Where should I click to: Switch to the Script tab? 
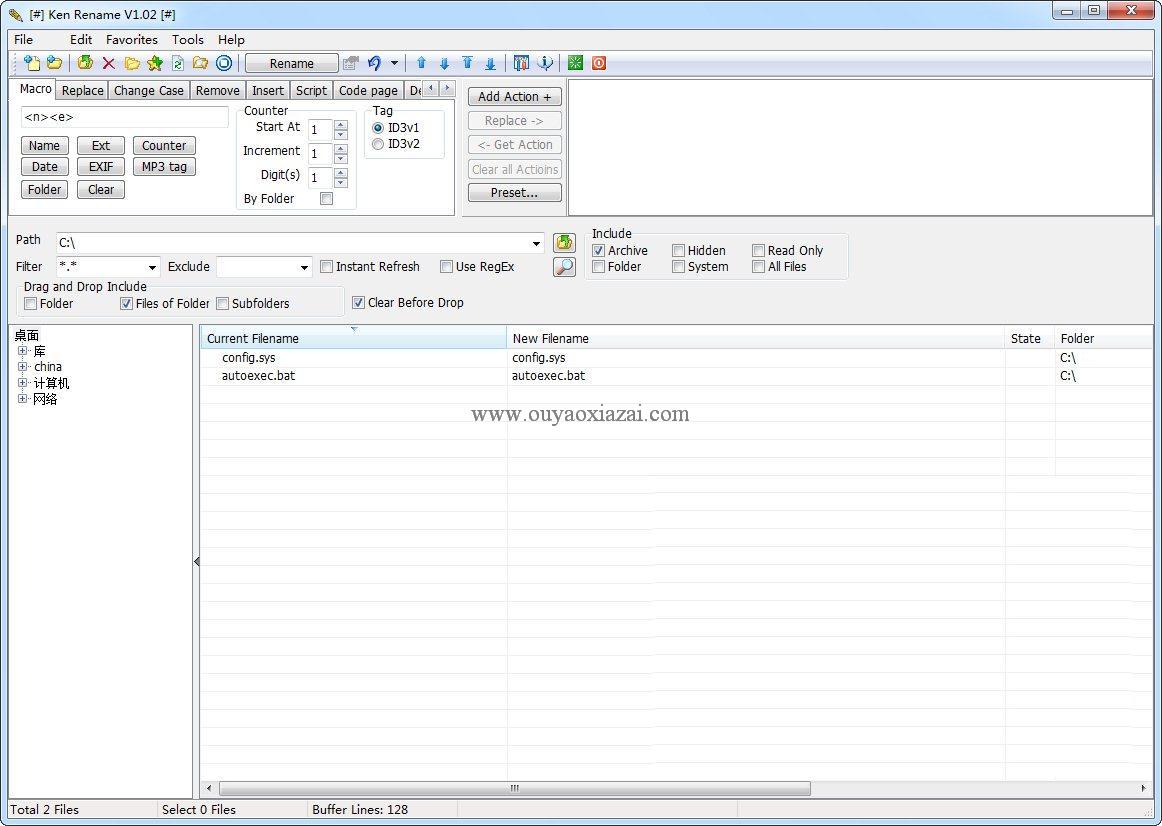pos(311,90)
